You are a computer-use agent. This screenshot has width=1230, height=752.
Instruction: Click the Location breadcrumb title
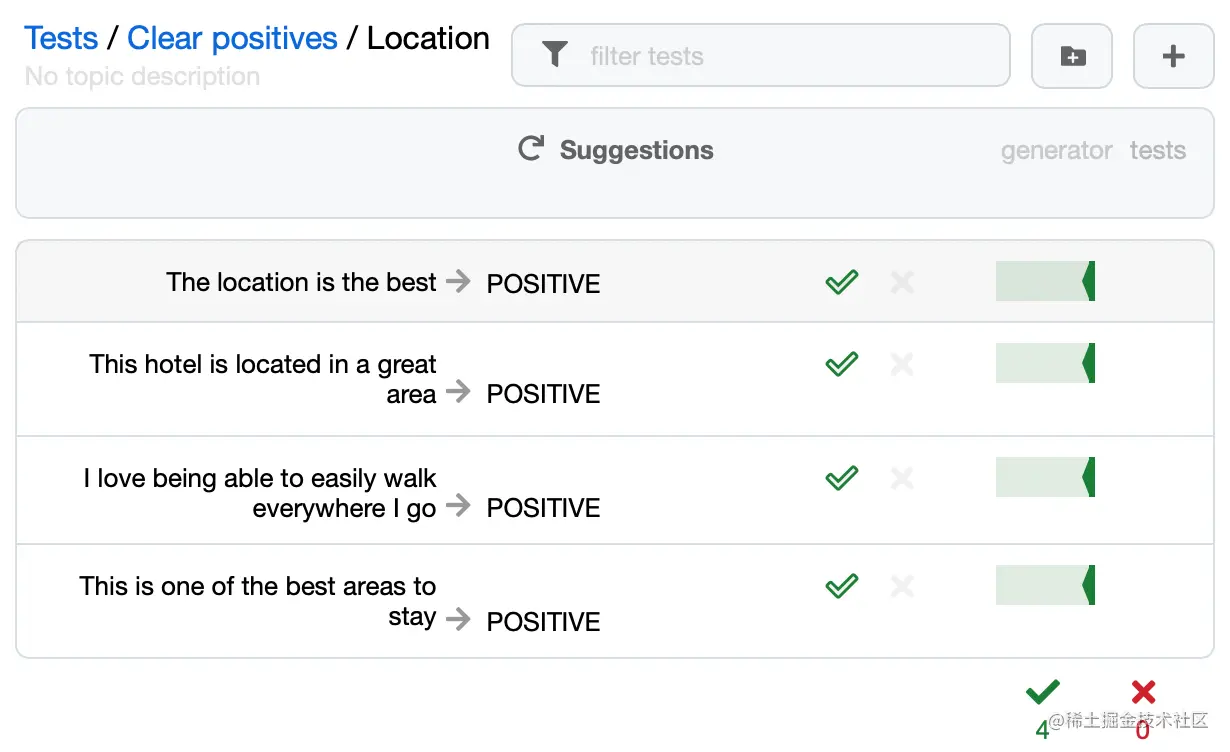(x=428, y=38)
